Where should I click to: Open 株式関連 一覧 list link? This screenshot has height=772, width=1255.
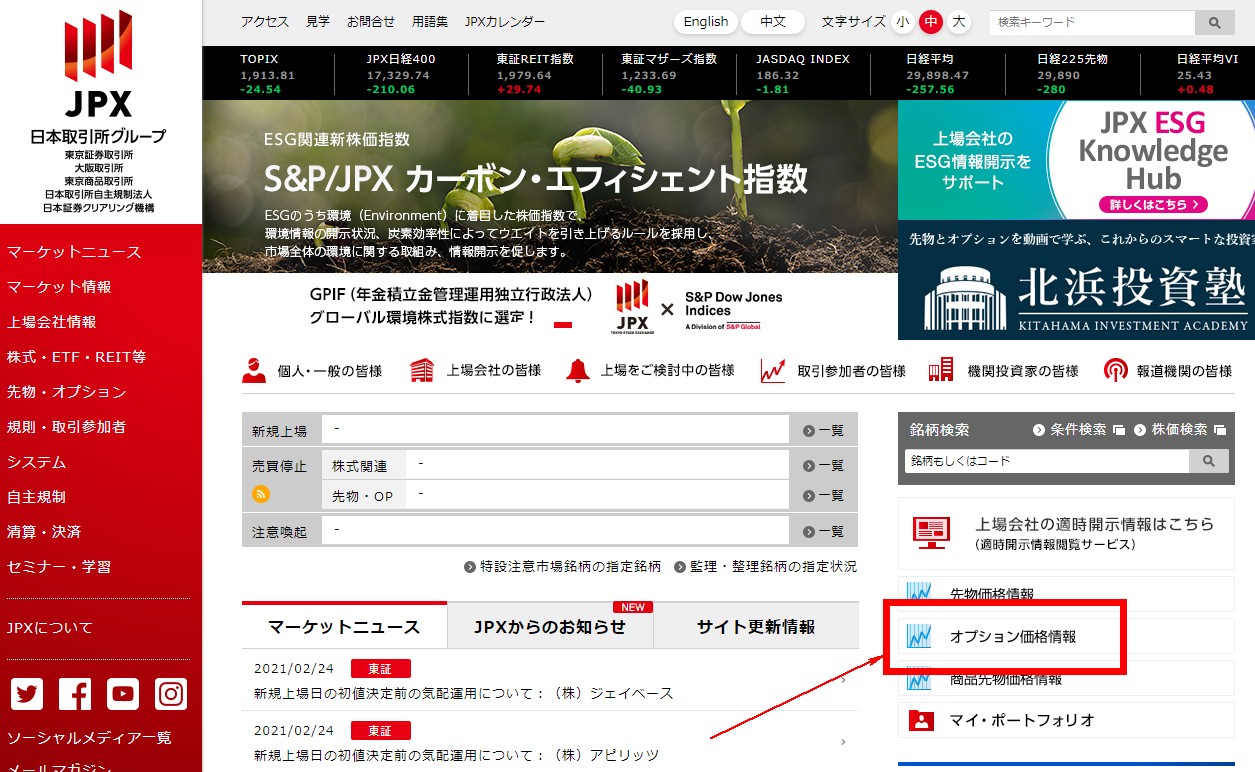point(824,466)
